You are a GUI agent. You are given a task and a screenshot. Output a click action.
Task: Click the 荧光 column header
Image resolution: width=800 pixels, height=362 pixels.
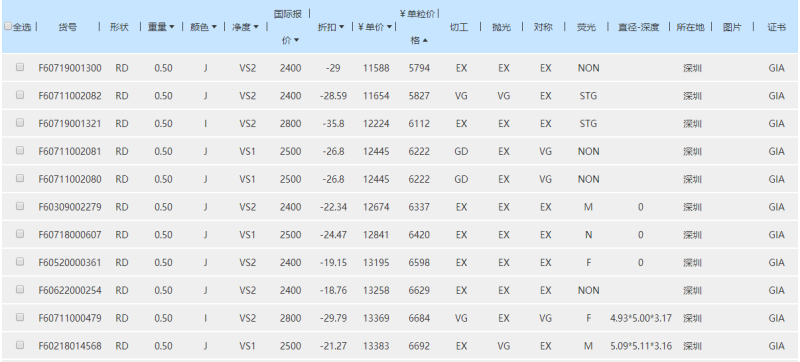(x=586, y=27)
